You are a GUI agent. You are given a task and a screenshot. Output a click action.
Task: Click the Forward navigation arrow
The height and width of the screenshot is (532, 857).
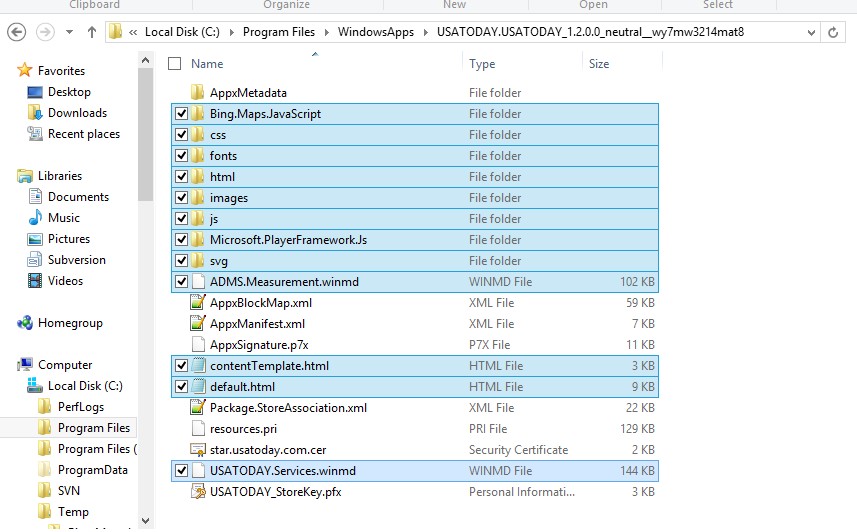45,32
